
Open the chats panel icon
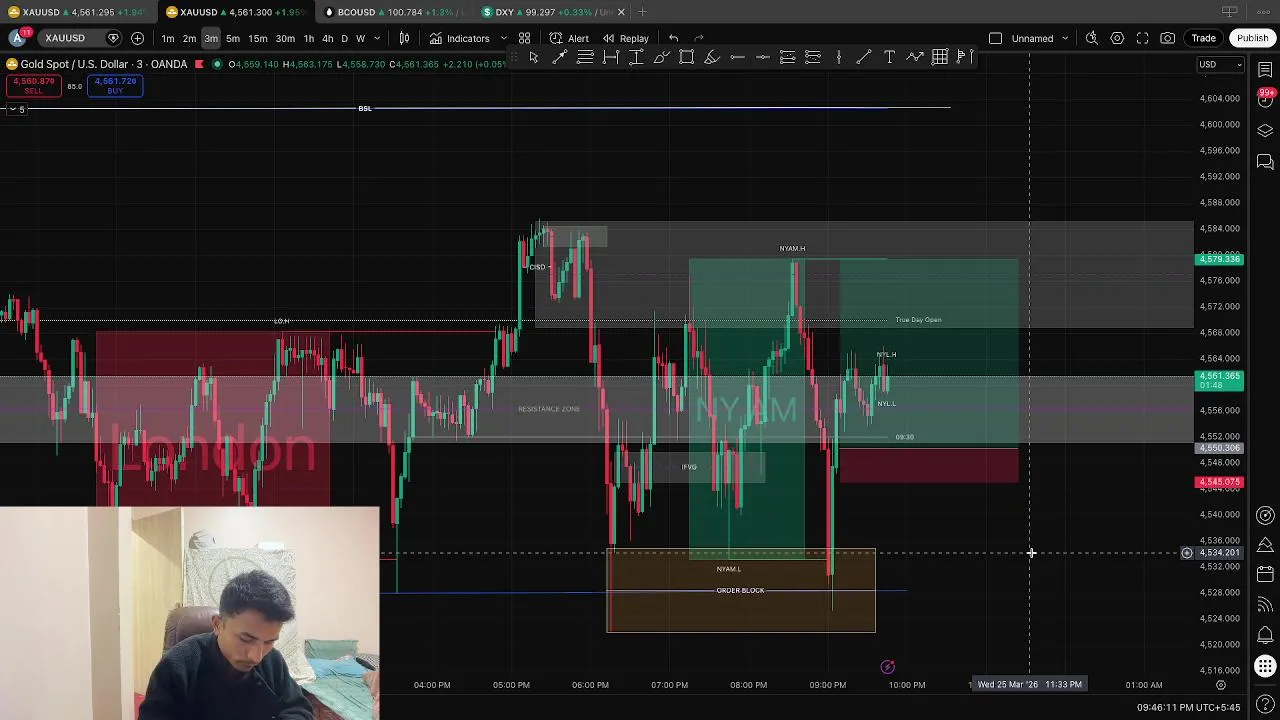click(x=1265, y=162)
